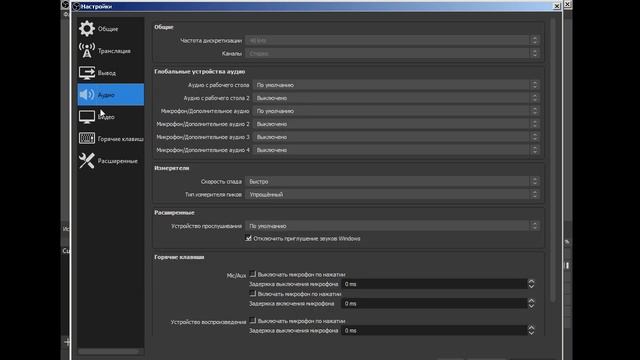Click Mic/Aux Задержка включения микрофона field

point(434,304)
